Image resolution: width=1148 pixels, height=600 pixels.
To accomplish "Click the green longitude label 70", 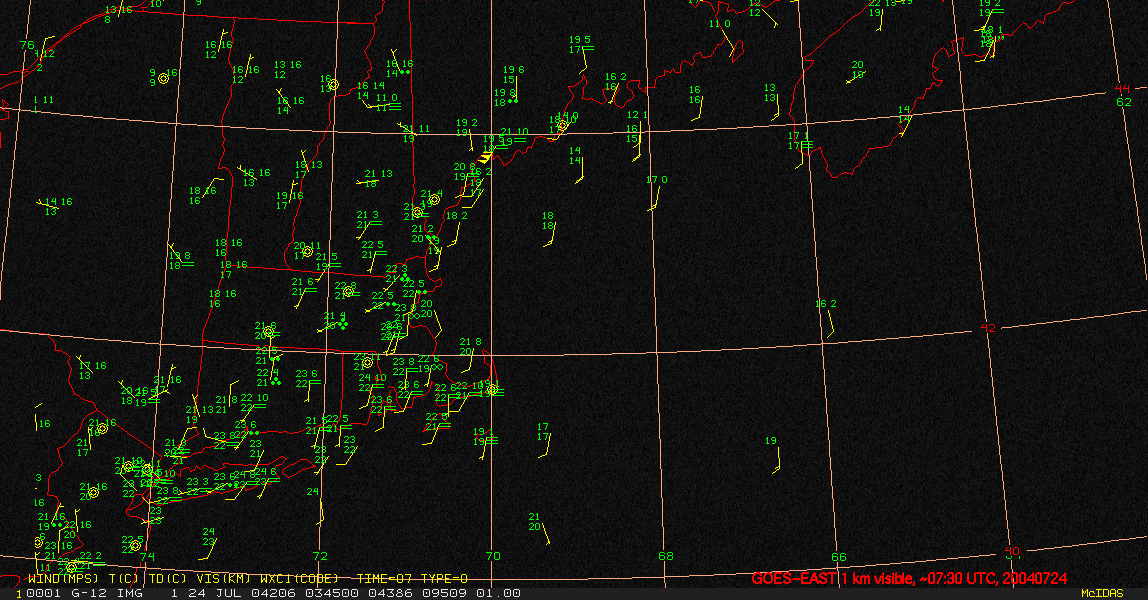I will coord(493,557).
